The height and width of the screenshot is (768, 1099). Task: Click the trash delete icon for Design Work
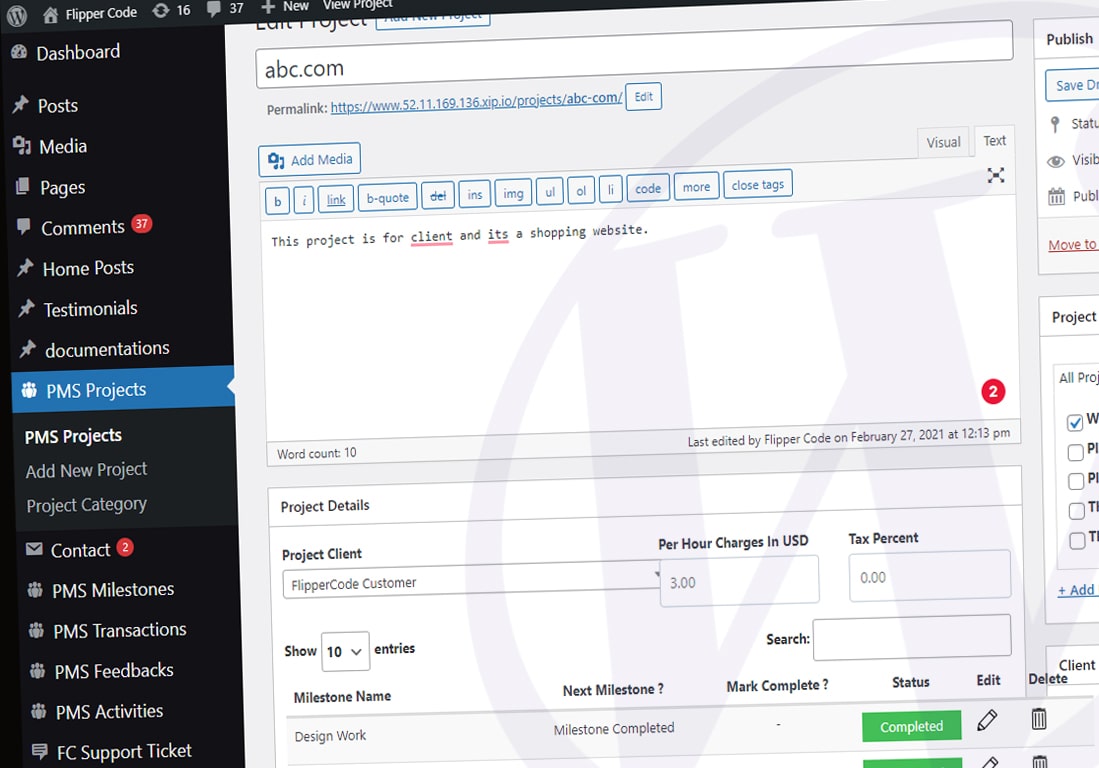1039,719
